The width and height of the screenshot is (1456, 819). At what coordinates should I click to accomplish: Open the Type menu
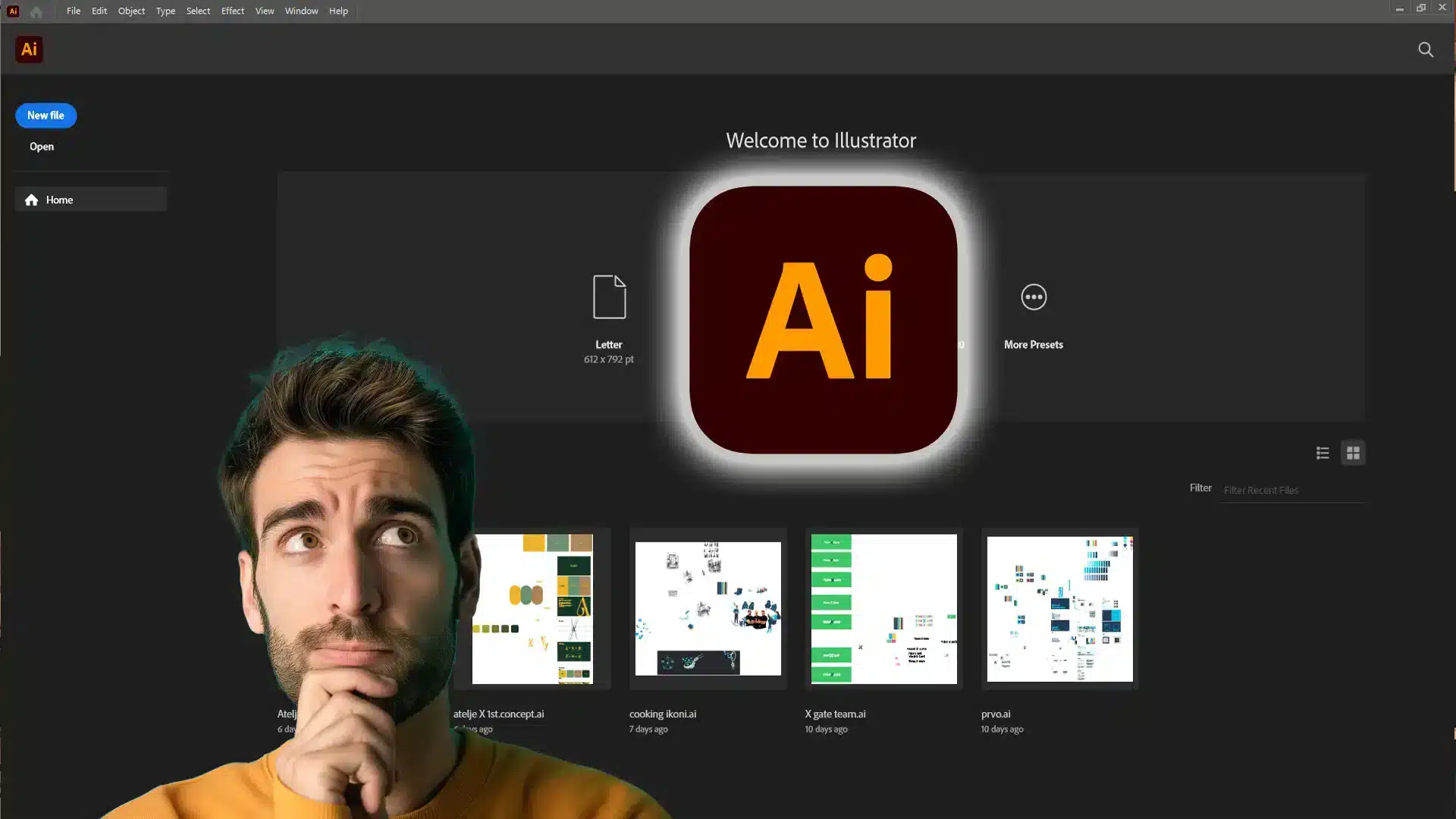click(x=165, y=11)
